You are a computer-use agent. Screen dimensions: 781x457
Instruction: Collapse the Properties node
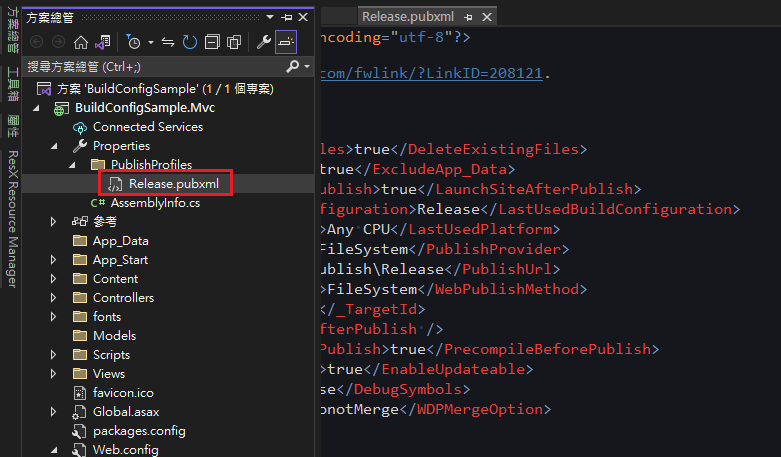tap(54, 146)
